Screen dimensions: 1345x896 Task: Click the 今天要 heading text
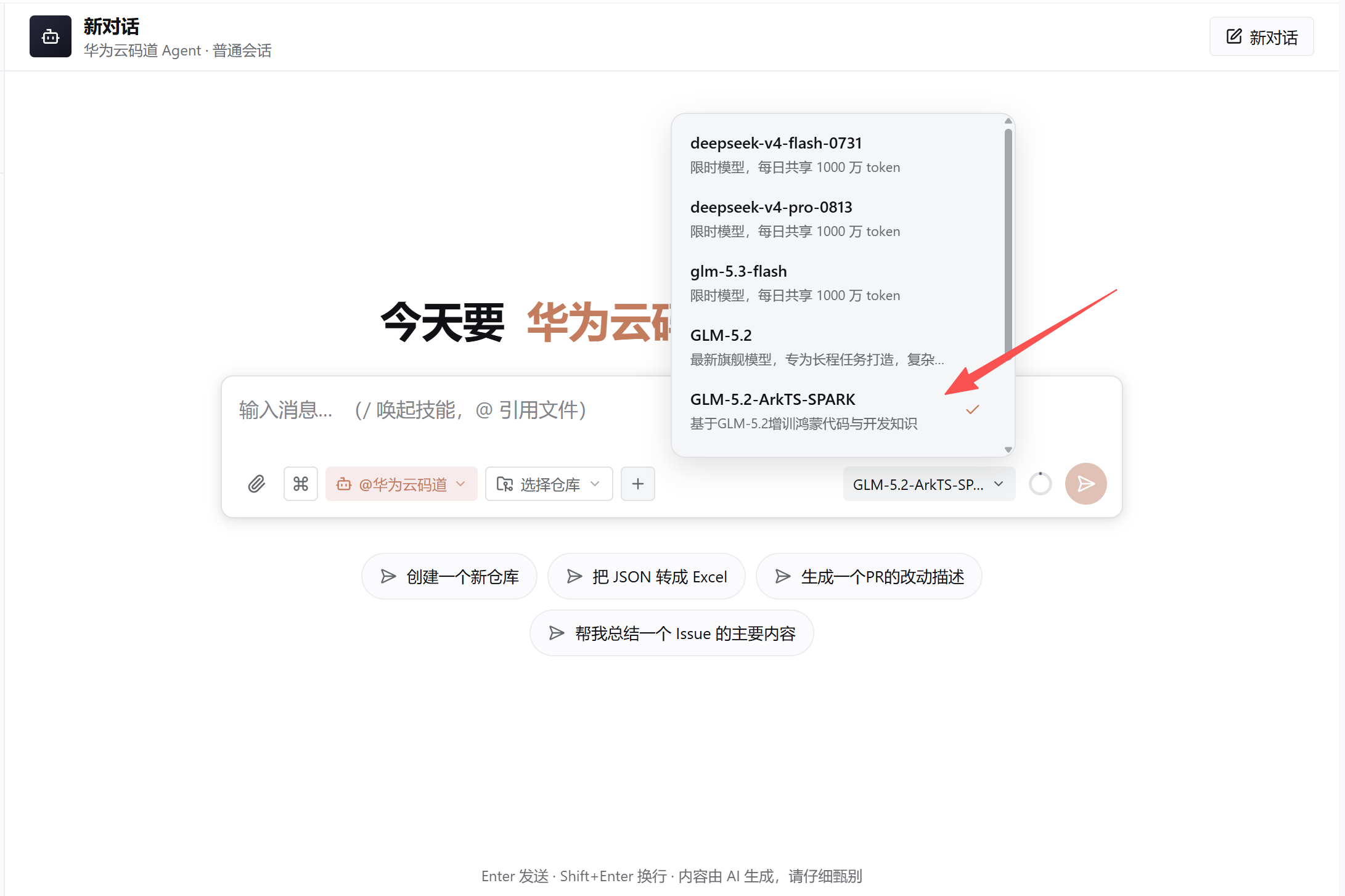[x=443, y=322]
